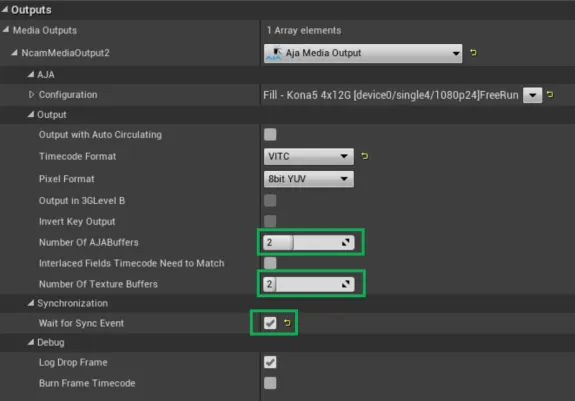Image resolution: width=575 pixels, height=401 pixels.
Task: Reset NcamMediaOutput2 to default with yellow arrow
Action: coord(473,53)
